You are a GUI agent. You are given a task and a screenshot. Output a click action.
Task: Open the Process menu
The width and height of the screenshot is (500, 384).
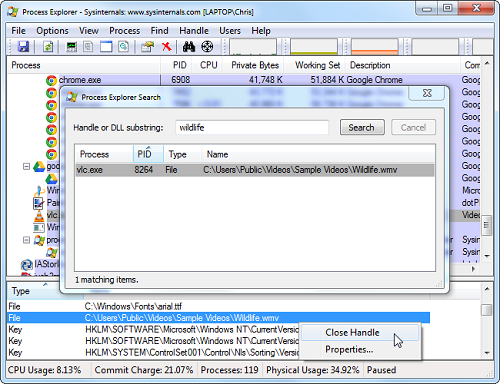pos(125,31)
